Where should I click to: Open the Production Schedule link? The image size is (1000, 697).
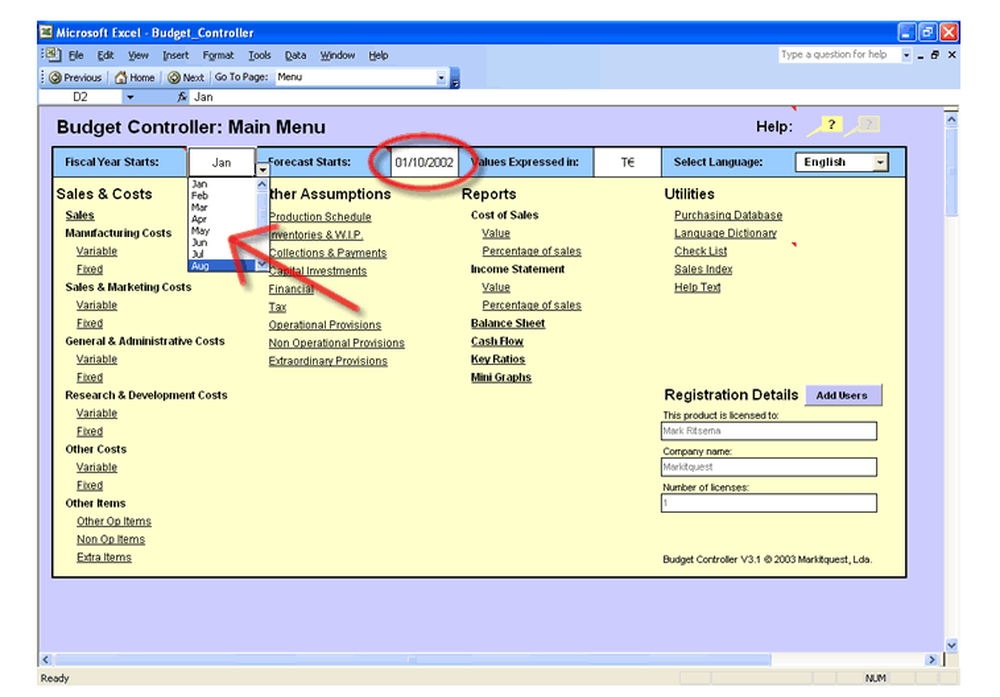pos(320,217)
